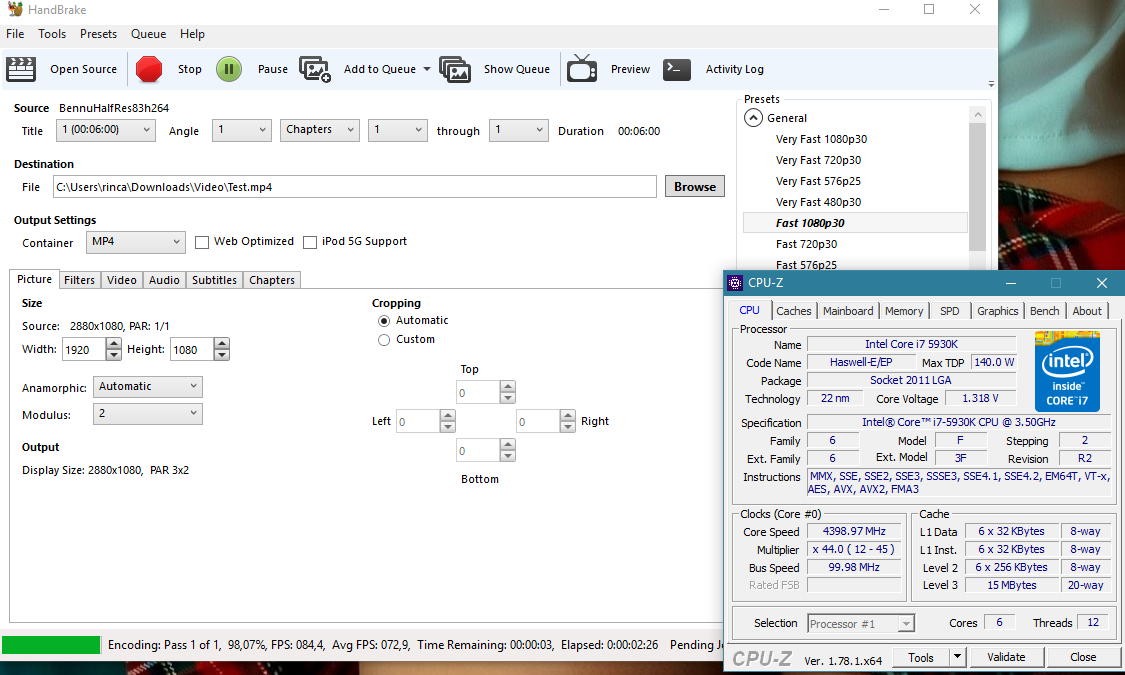Decrease Height value with down arrow

(x=222, y=355)
